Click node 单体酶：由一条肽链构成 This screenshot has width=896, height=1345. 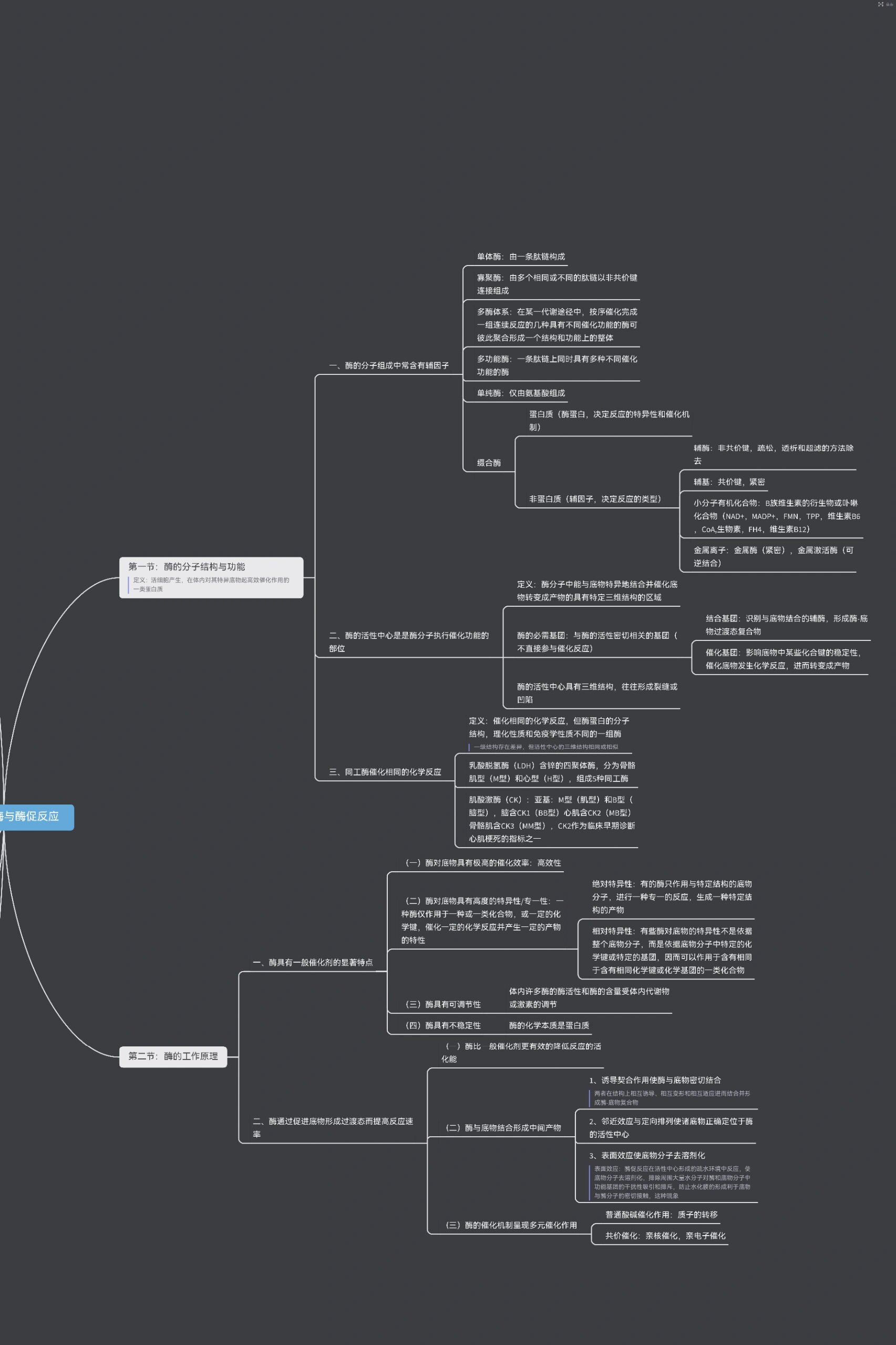click(x=521, y=257)
